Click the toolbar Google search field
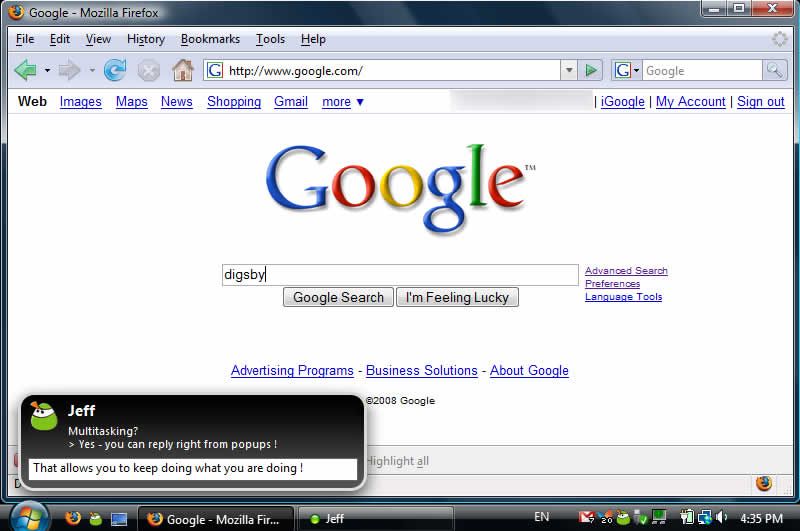 click(702, 70)
